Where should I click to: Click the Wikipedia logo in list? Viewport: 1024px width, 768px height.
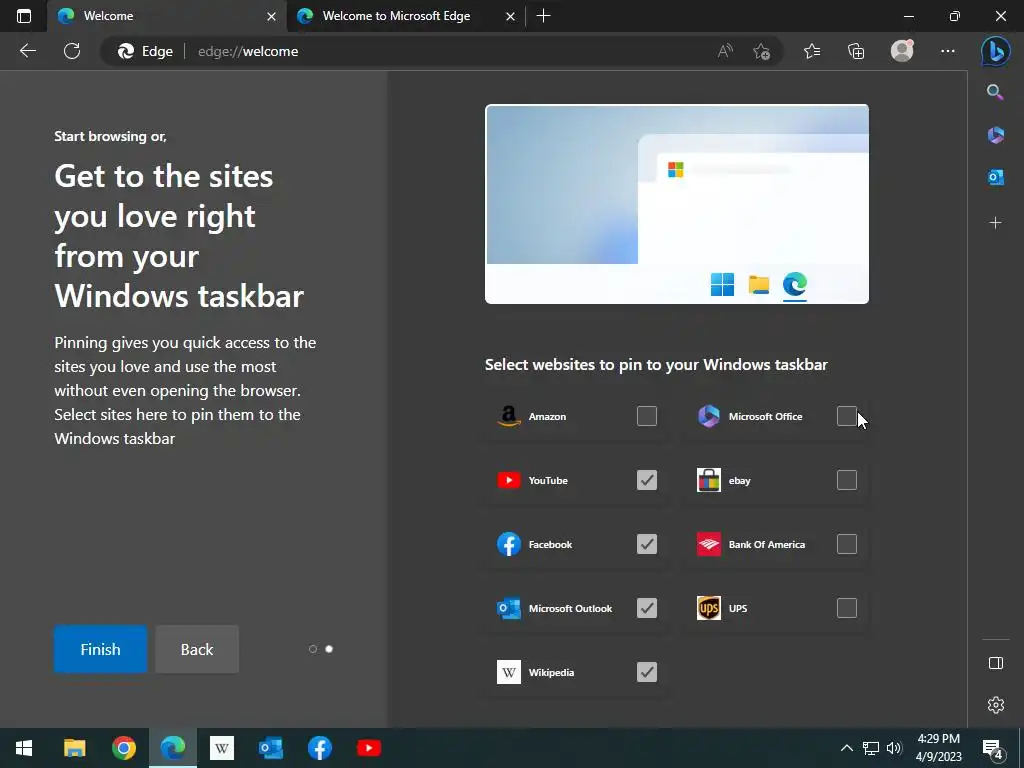(x=509, y=672)
